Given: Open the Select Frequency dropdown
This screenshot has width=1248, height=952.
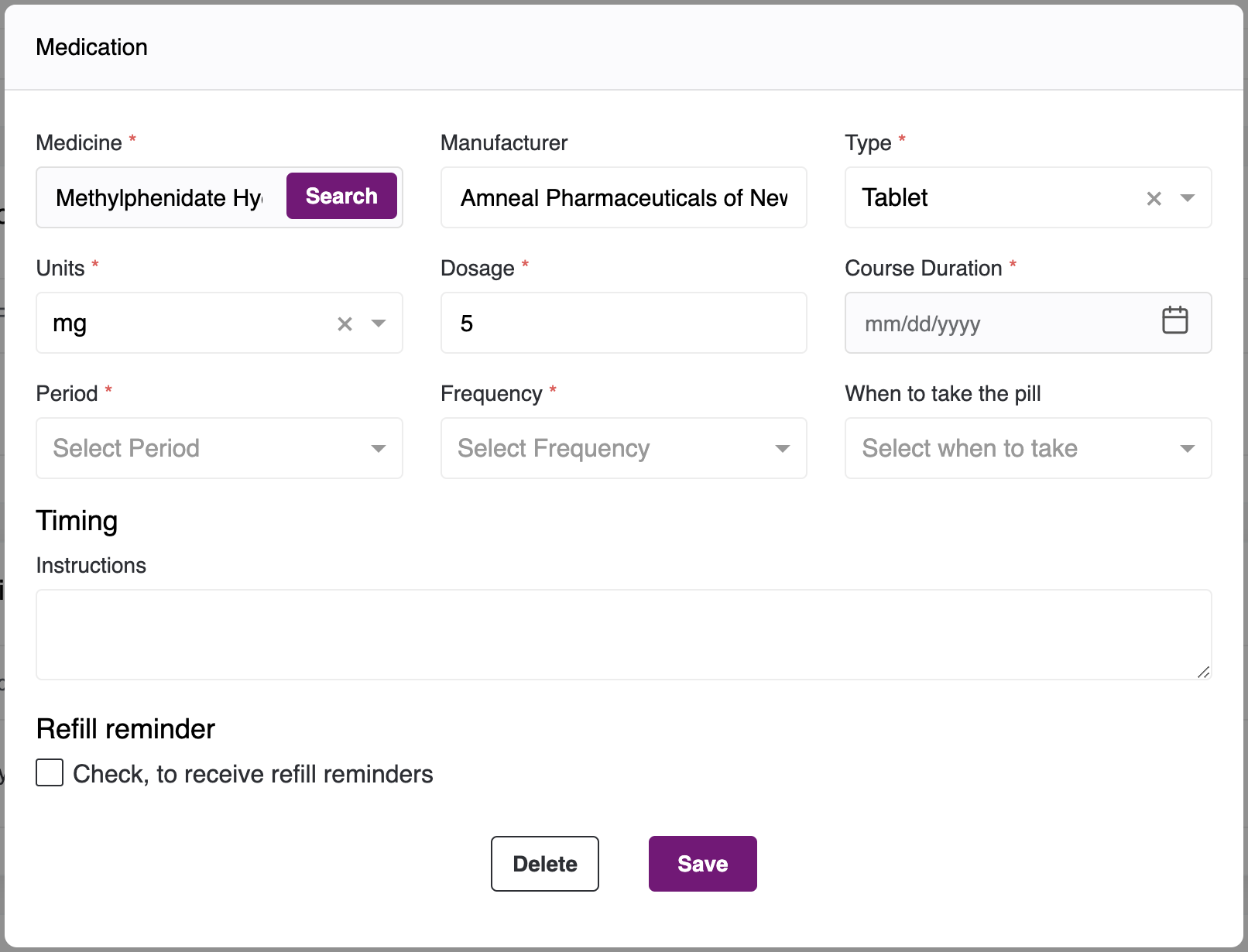Looking at the screenshot, I should click(x=623, y=448).
